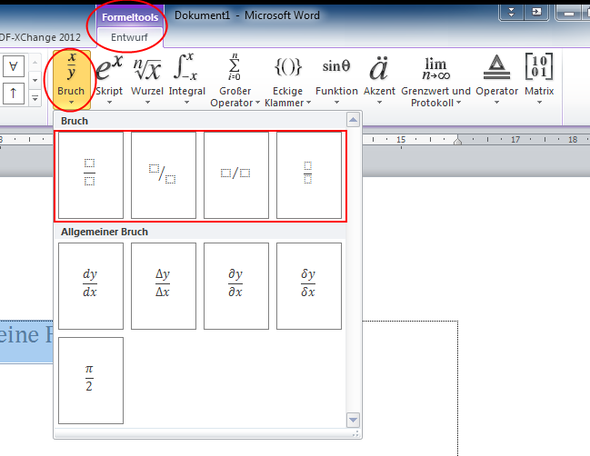Screen dimensions: 590x456
Task: Open the Eckige Klammer menu
Action: tap(288, 79)
